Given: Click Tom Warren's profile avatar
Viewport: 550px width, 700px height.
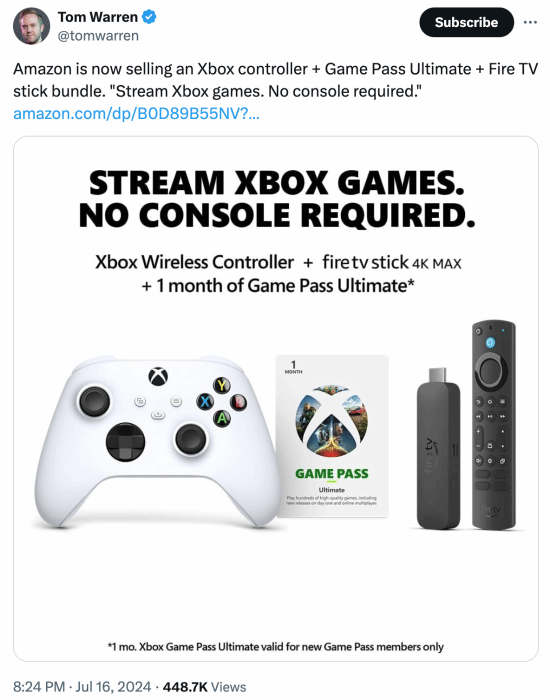Looking at the screenshot, I should pos(31,26).
